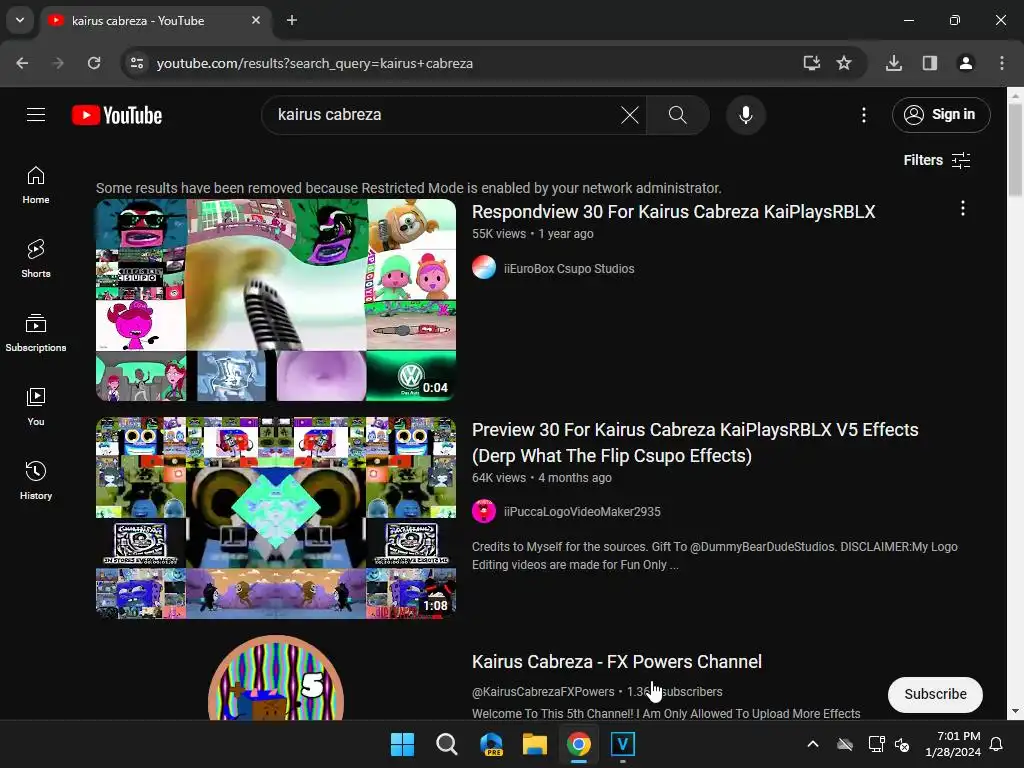
Task: Open the notification bell in taskbar
Action: click(x=996, y=744)
